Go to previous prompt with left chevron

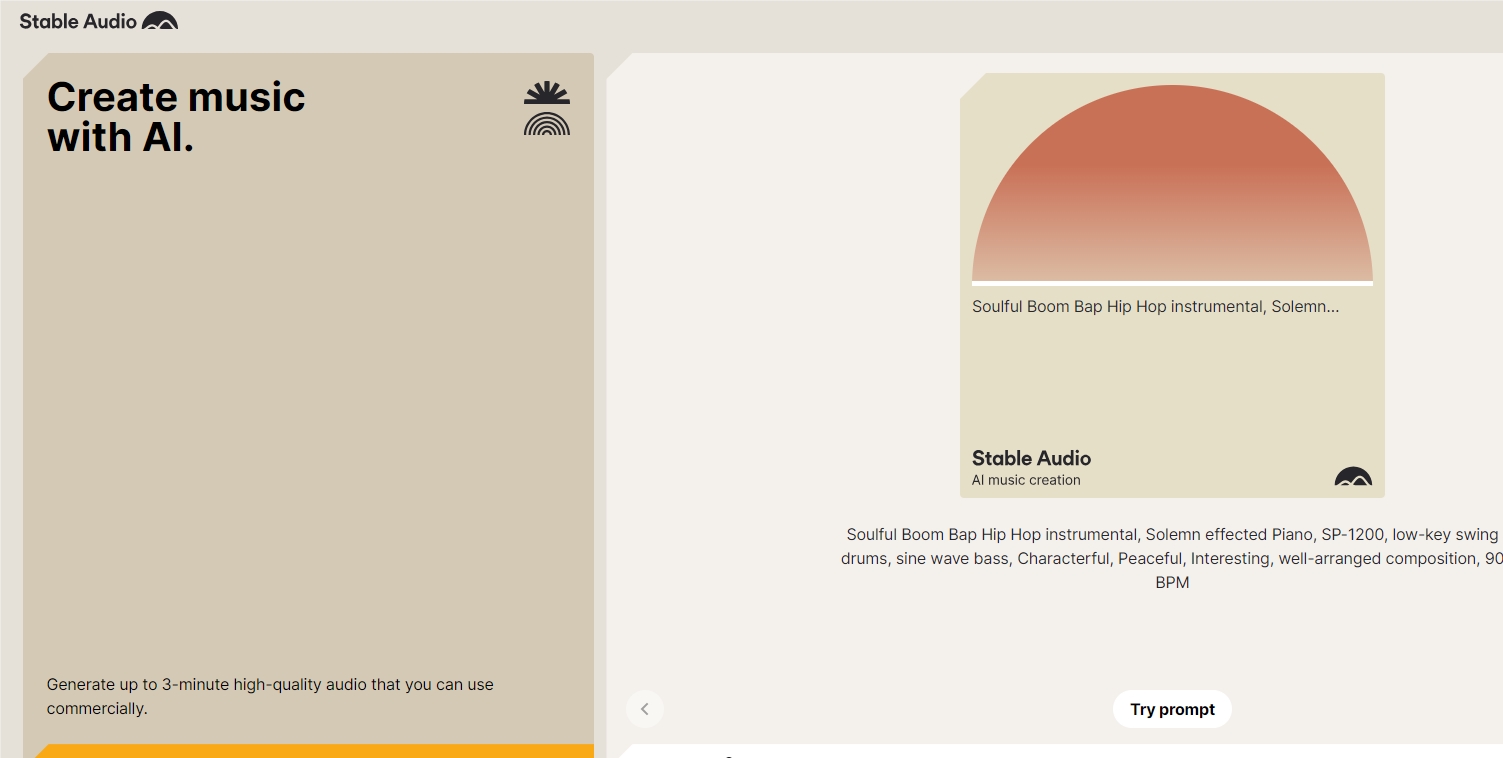click(645, 709)
